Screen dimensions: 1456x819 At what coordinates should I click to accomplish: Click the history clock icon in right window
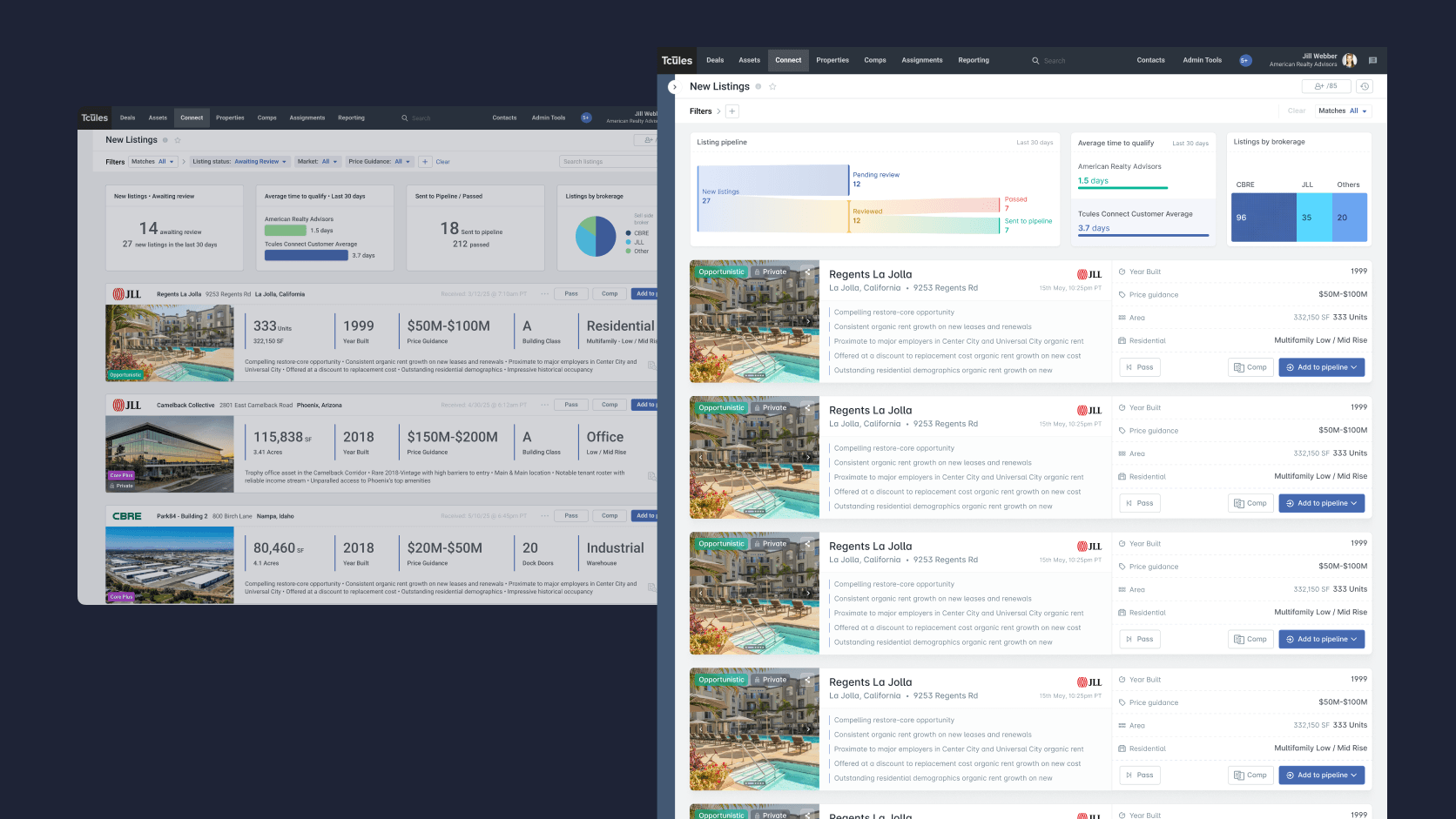(x=1365, y=86)
